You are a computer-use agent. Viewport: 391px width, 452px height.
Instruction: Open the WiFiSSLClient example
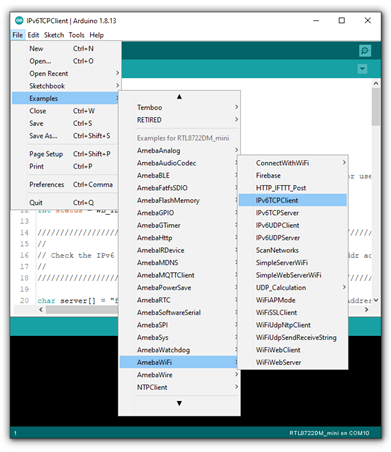[293, 313]
